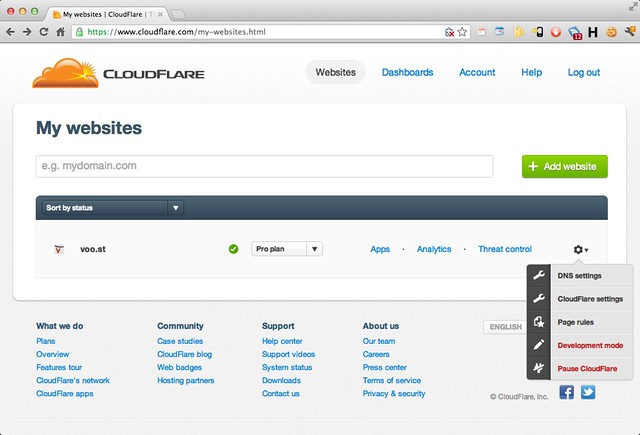Click the H extension icon in the toolbar

[x=593, y=32]
